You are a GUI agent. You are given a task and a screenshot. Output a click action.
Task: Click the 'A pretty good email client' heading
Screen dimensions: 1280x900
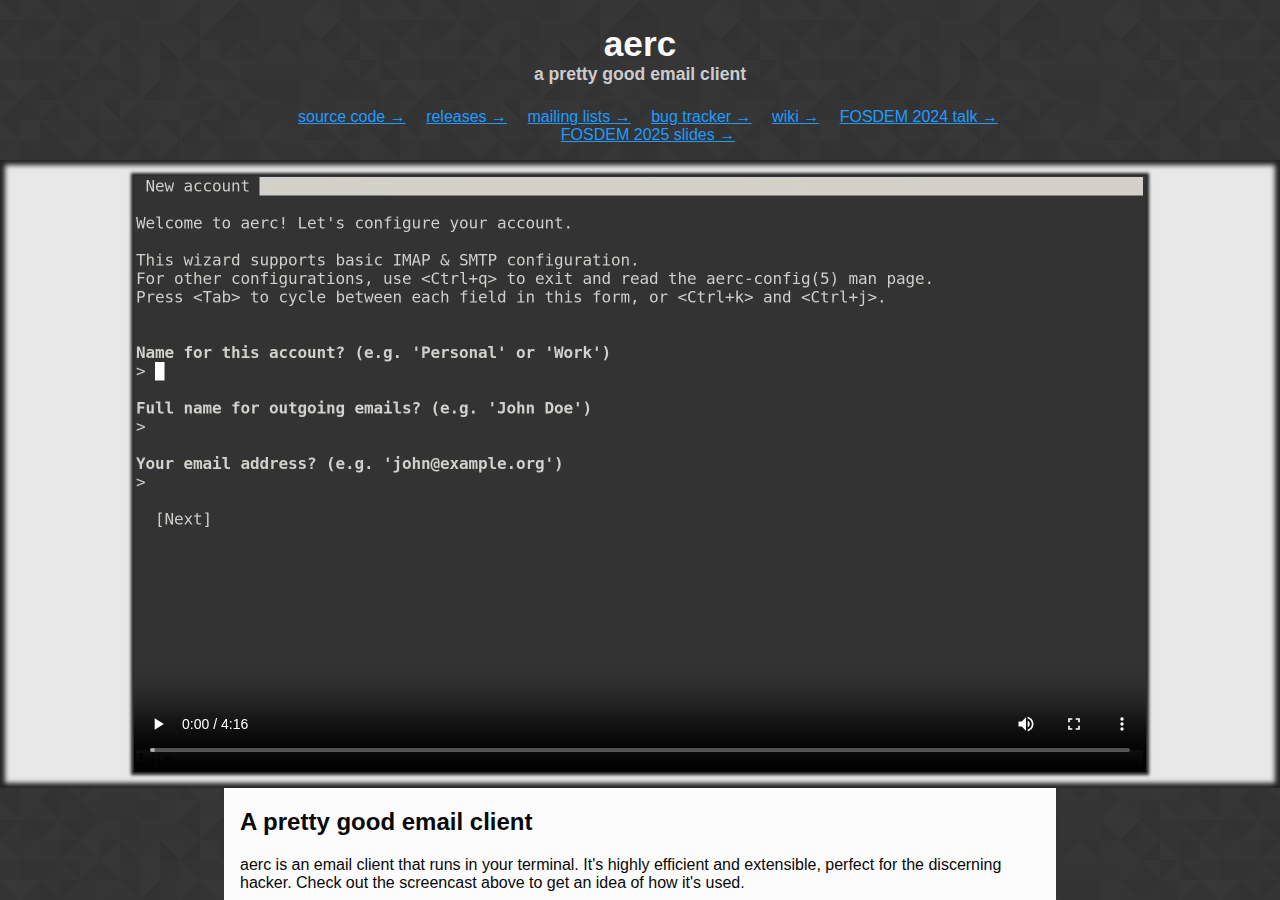point(386,822)
